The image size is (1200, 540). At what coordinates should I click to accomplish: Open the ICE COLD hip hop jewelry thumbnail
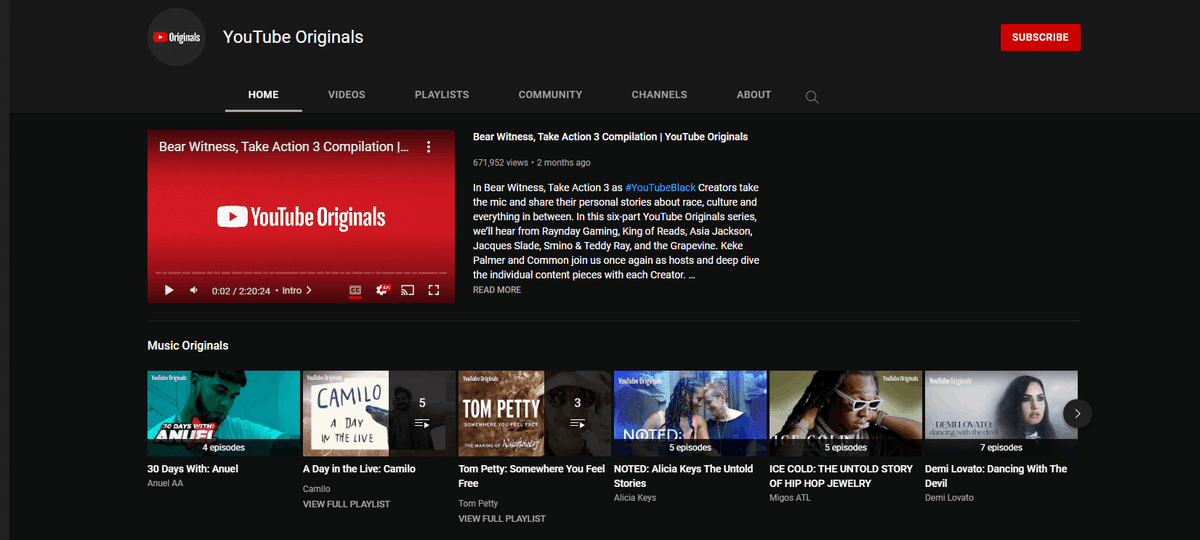[x=846, y=413]
